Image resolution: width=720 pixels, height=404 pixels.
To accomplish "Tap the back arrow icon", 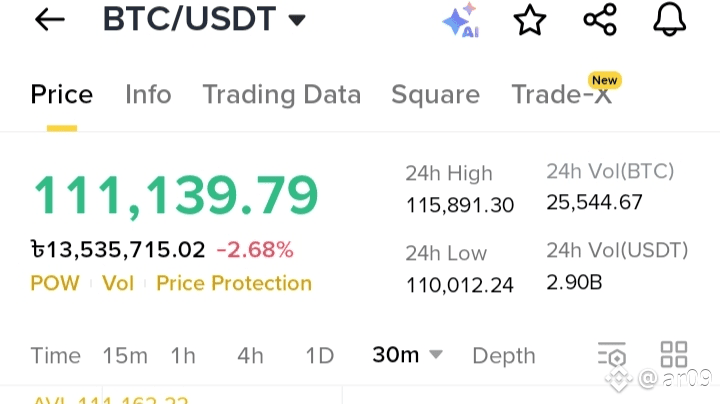I will pyautogui.click(x=49, y=20).
